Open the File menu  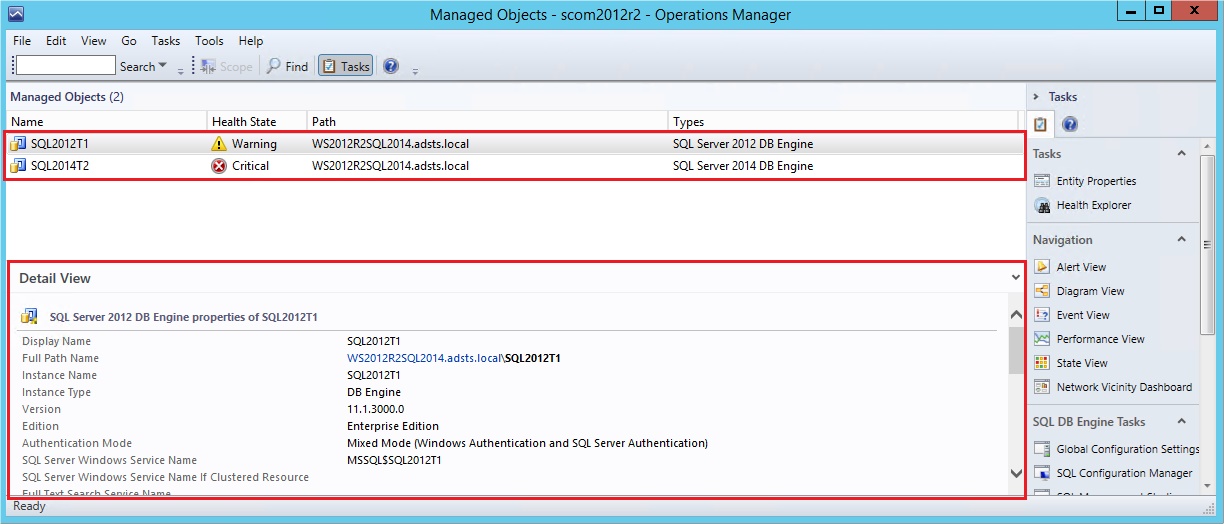[x=22, y=41]
